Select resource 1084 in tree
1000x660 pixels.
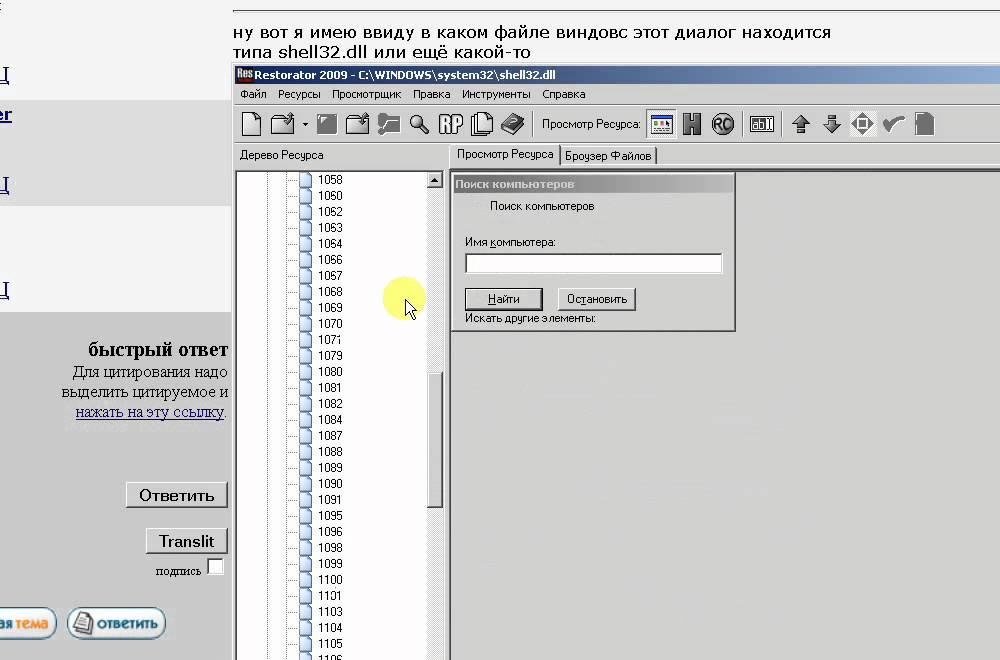click(330, 420)
